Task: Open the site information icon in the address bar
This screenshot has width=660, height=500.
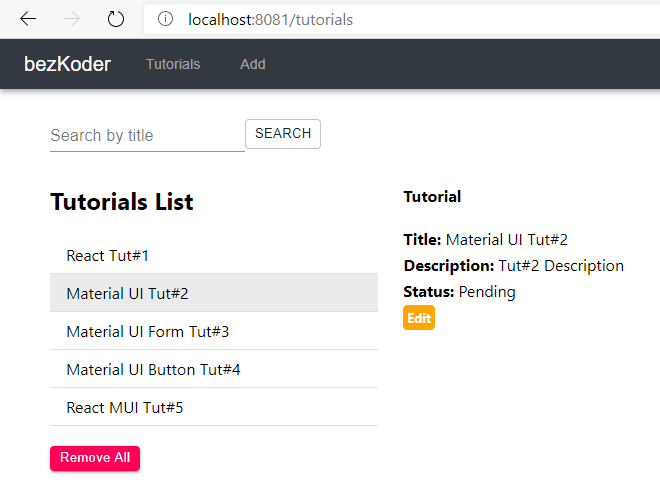Action: [x=165, y=19]
